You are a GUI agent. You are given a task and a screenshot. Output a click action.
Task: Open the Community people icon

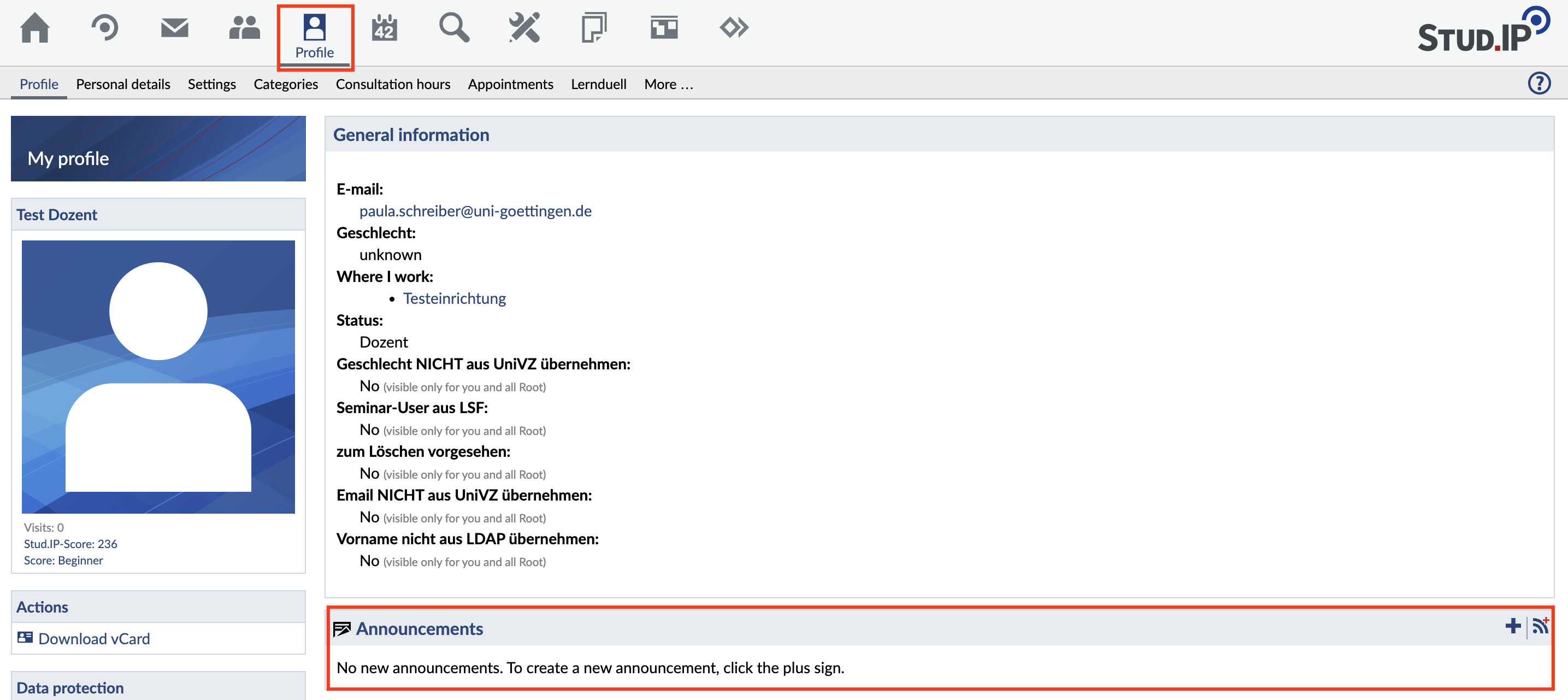coord(244,28)
